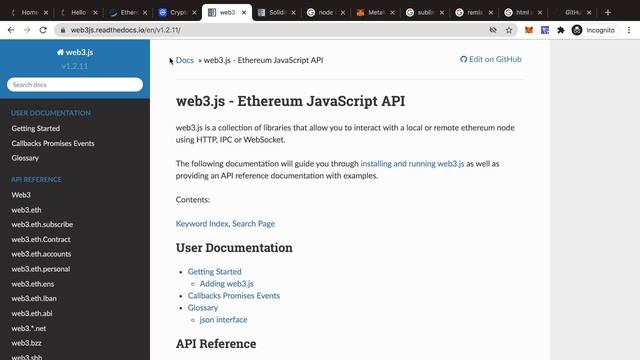The image size is (640, 360).
Task: Close the web3 tab
Action: click(244, 12)
